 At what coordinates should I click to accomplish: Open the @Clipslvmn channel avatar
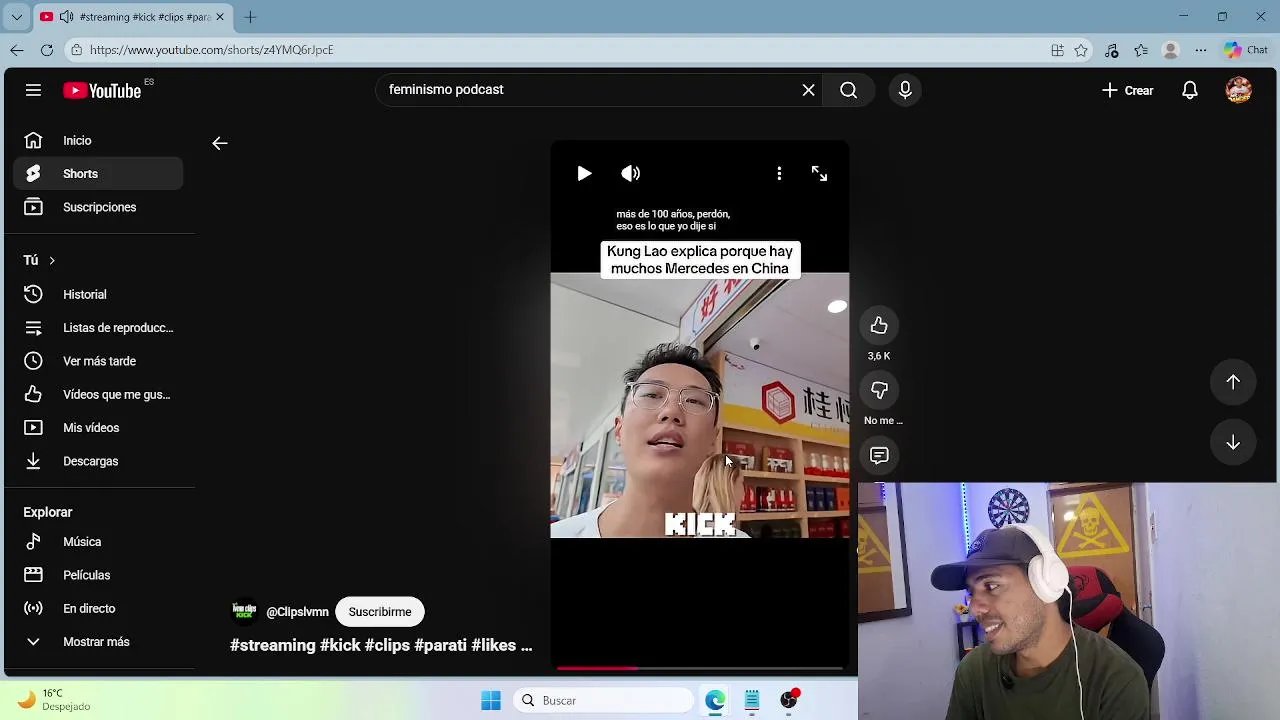(244, 612)
